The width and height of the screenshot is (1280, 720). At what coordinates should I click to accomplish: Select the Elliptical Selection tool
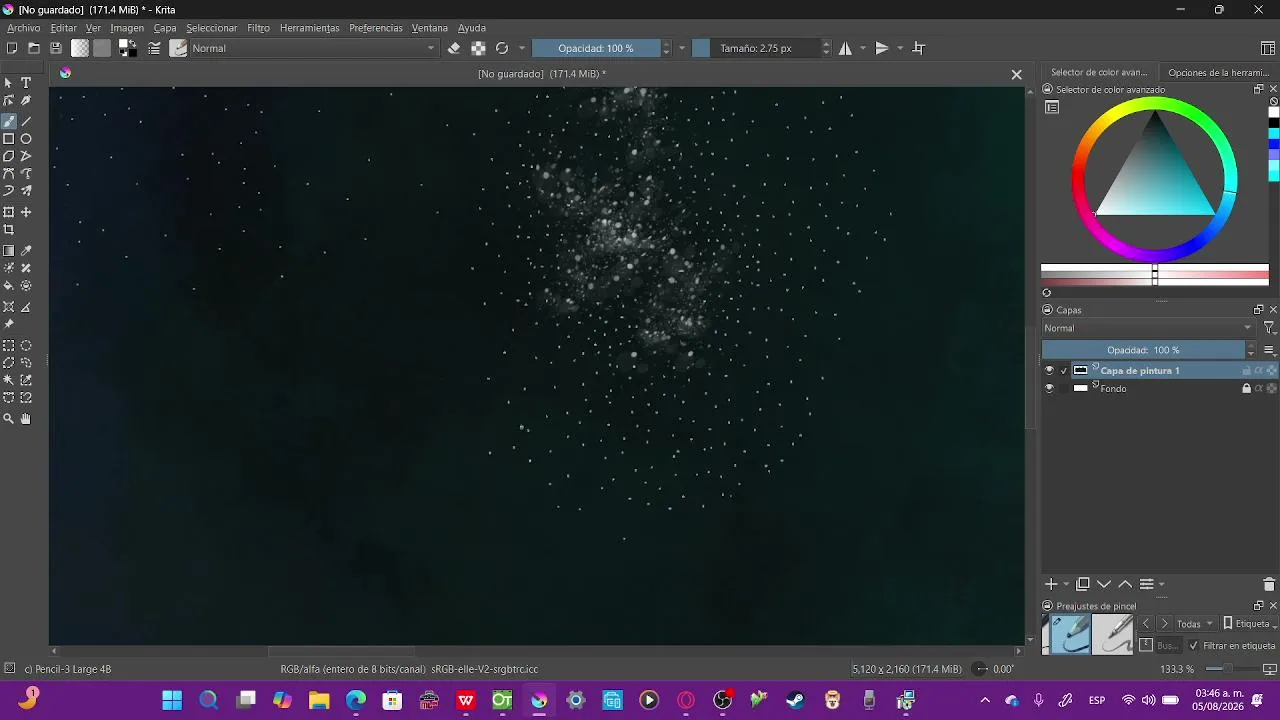[26, 346]
